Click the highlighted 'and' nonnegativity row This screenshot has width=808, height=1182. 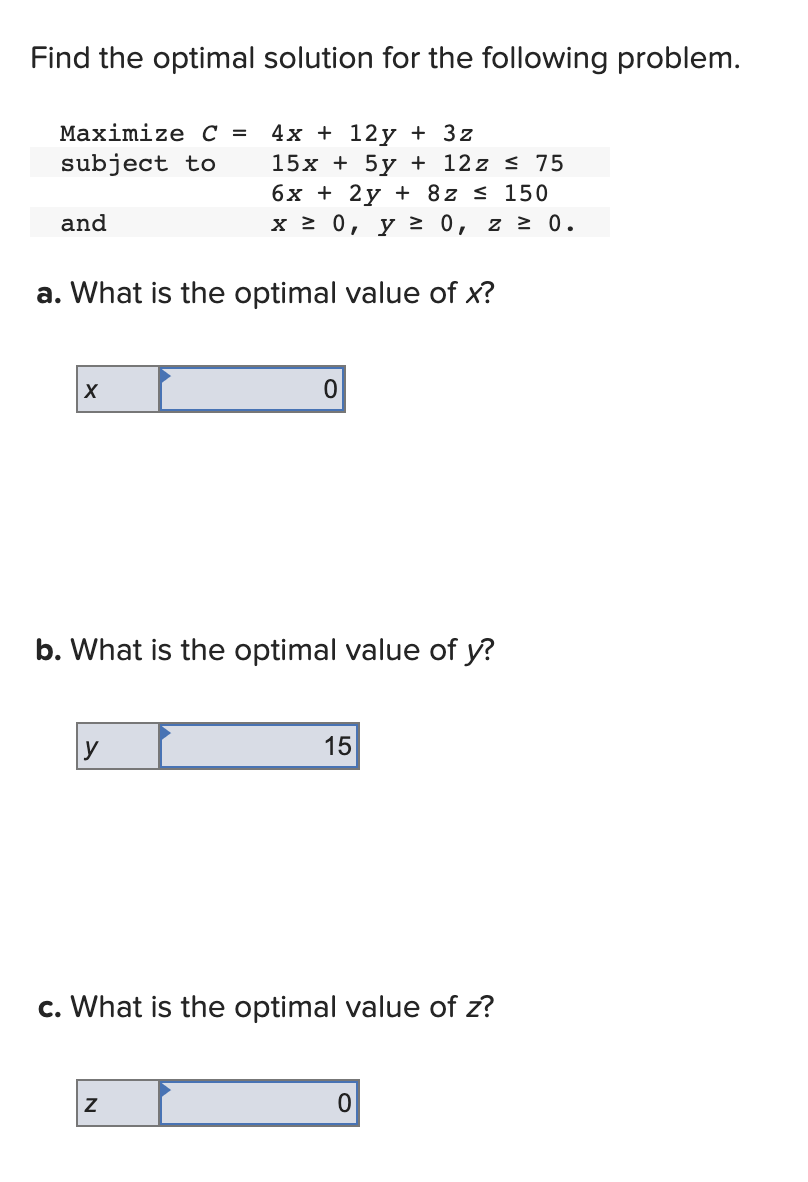click(x=300, y=223)
